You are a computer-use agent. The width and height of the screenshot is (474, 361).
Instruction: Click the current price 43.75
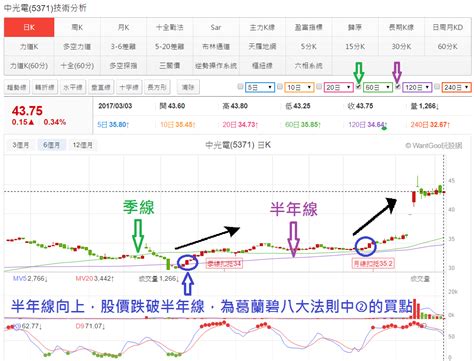click(x=27, y=111)
